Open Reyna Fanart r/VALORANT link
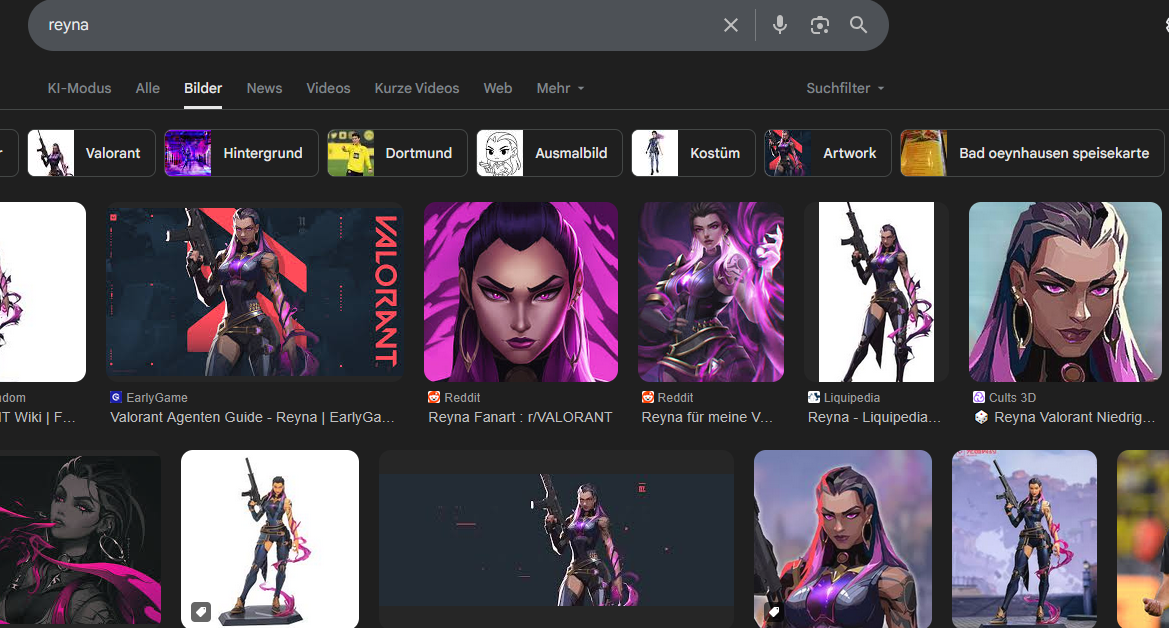1169x628 pixels. (520, 417)
